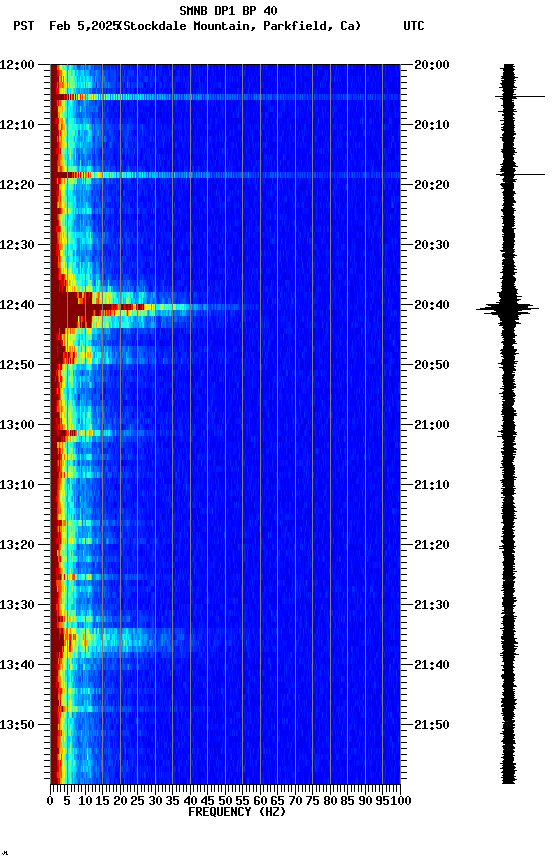552x864 pixels.
Task: Click the '21:20' UTC axis label
Action: coord(432,545)
